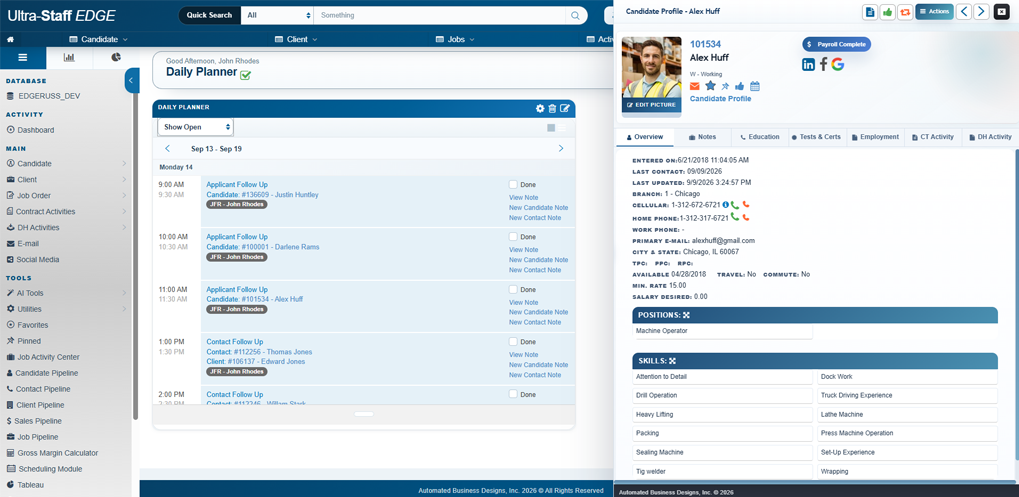
Task: Click the Daily Planner edit pencil icon
Action: (x=565, y=108)
